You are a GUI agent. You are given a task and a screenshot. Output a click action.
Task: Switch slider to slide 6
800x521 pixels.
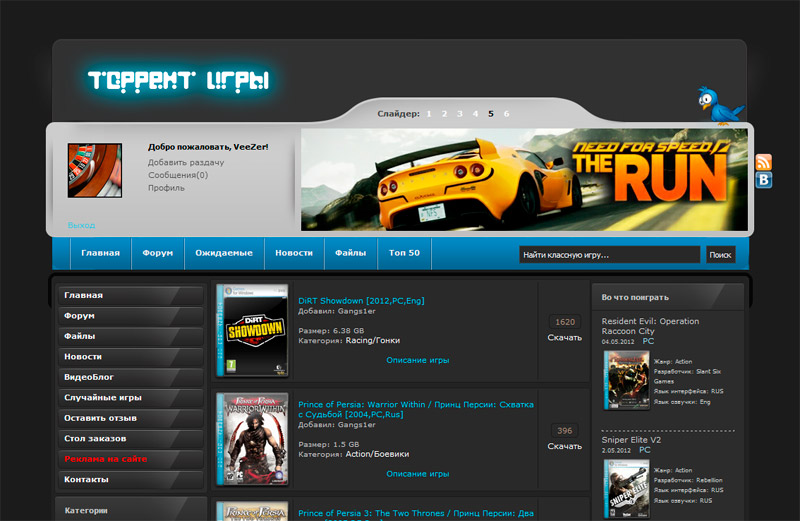[x=506, y=114]
